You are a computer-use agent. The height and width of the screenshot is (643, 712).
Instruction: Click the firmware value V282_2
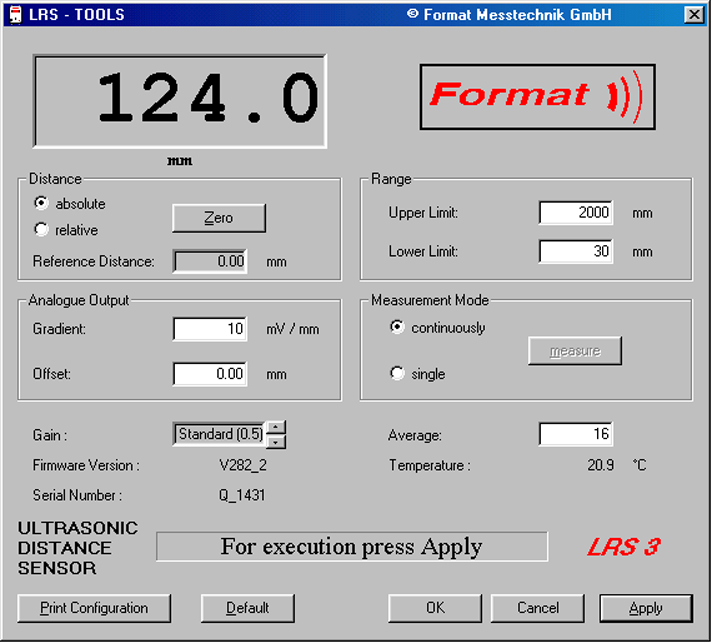243,466
